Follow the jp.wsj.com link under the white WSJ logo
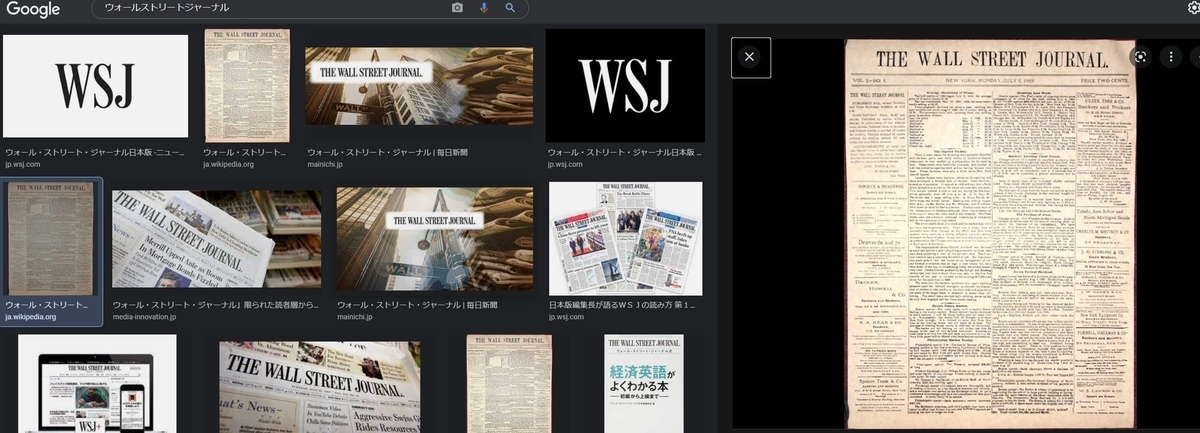This screenshot has height=433, width=1200. [x=23, y=164]
